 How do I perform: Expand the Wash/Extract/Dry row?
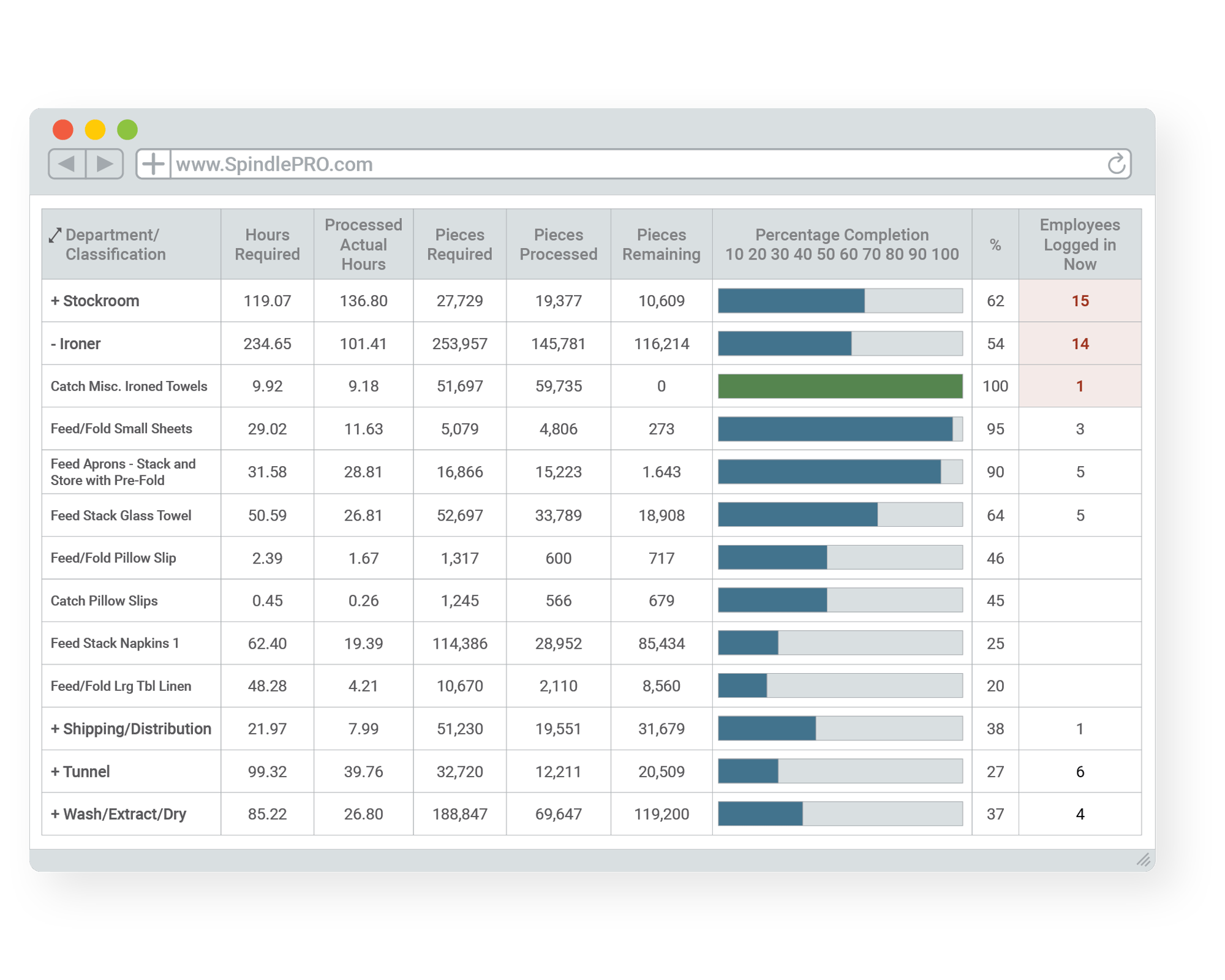(x=55, y=814)
